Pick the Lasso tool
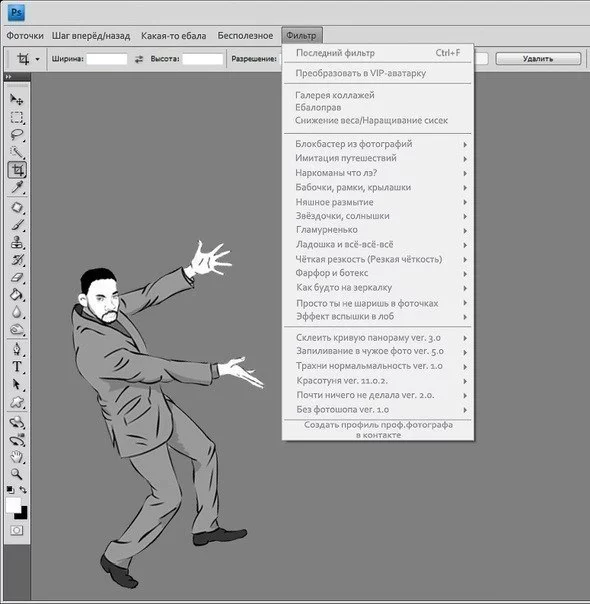The image size is (590, 604). pos(17,134)
